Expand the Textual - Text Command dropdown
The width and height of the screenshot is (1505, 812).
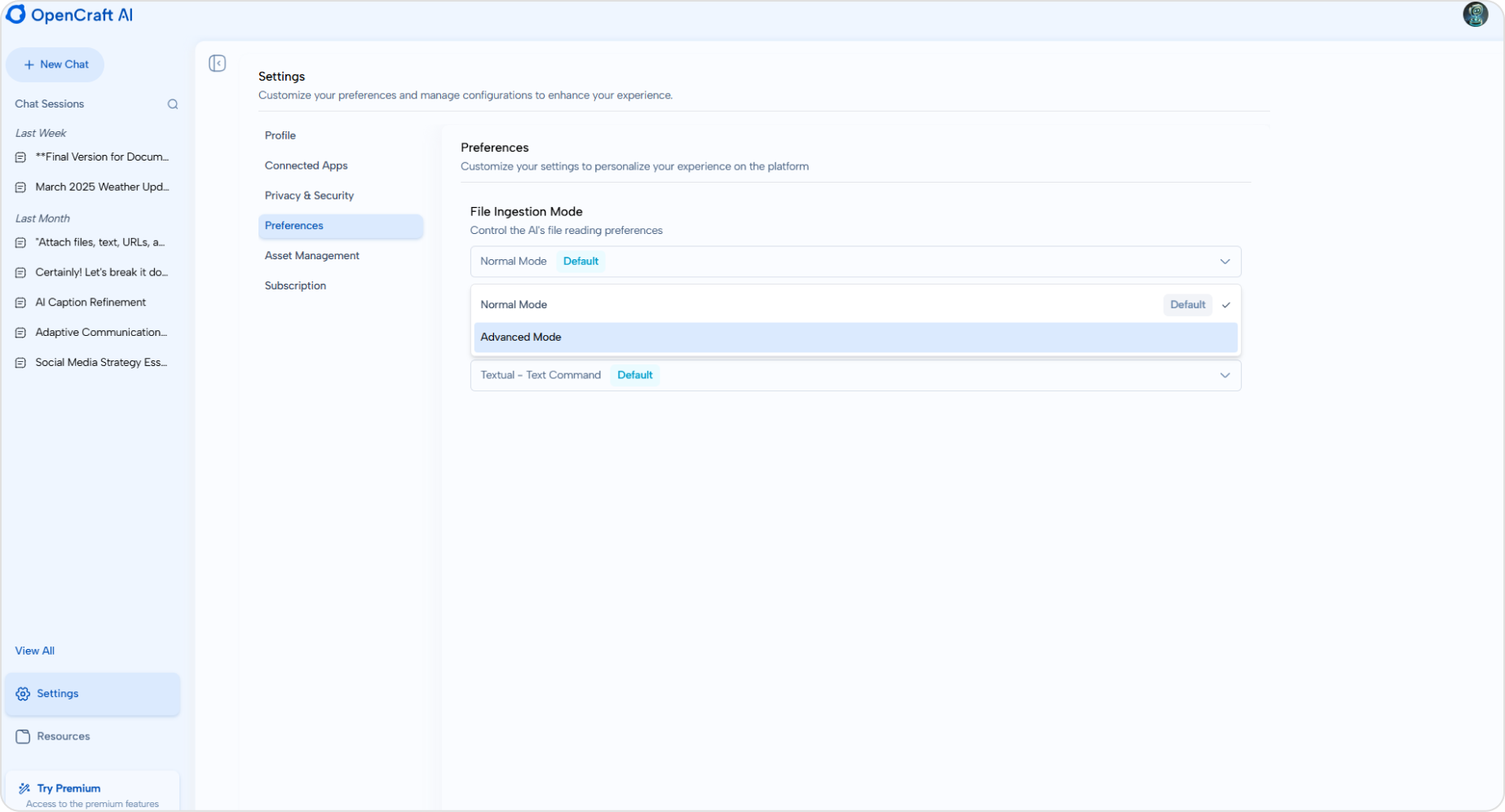1224,376
